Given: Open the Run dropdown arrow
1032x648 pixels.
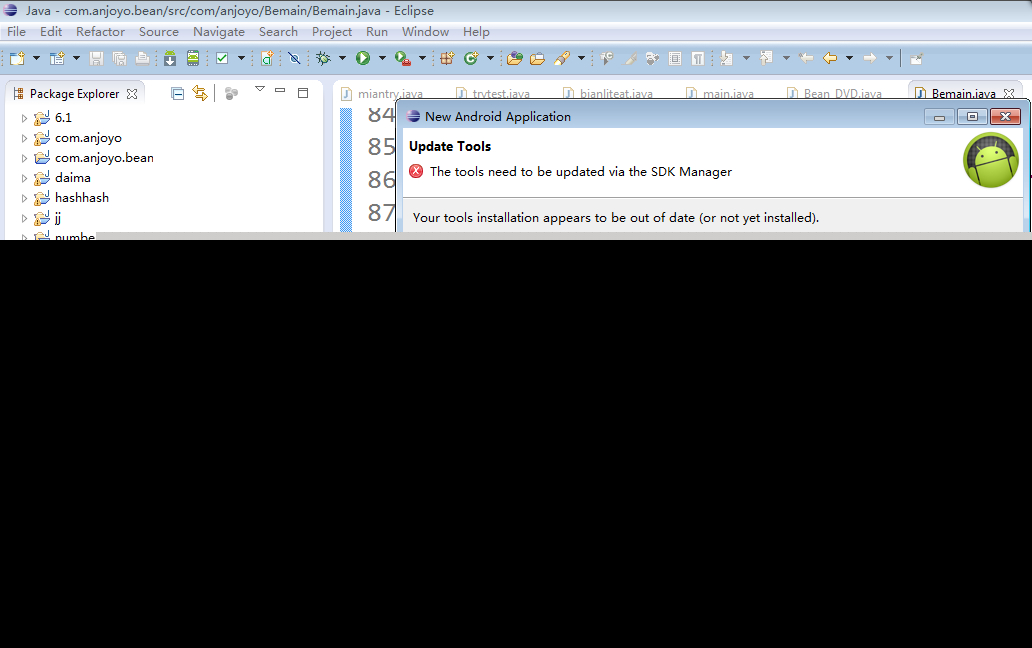Looking at the screenshot, I should click(382, 59).
